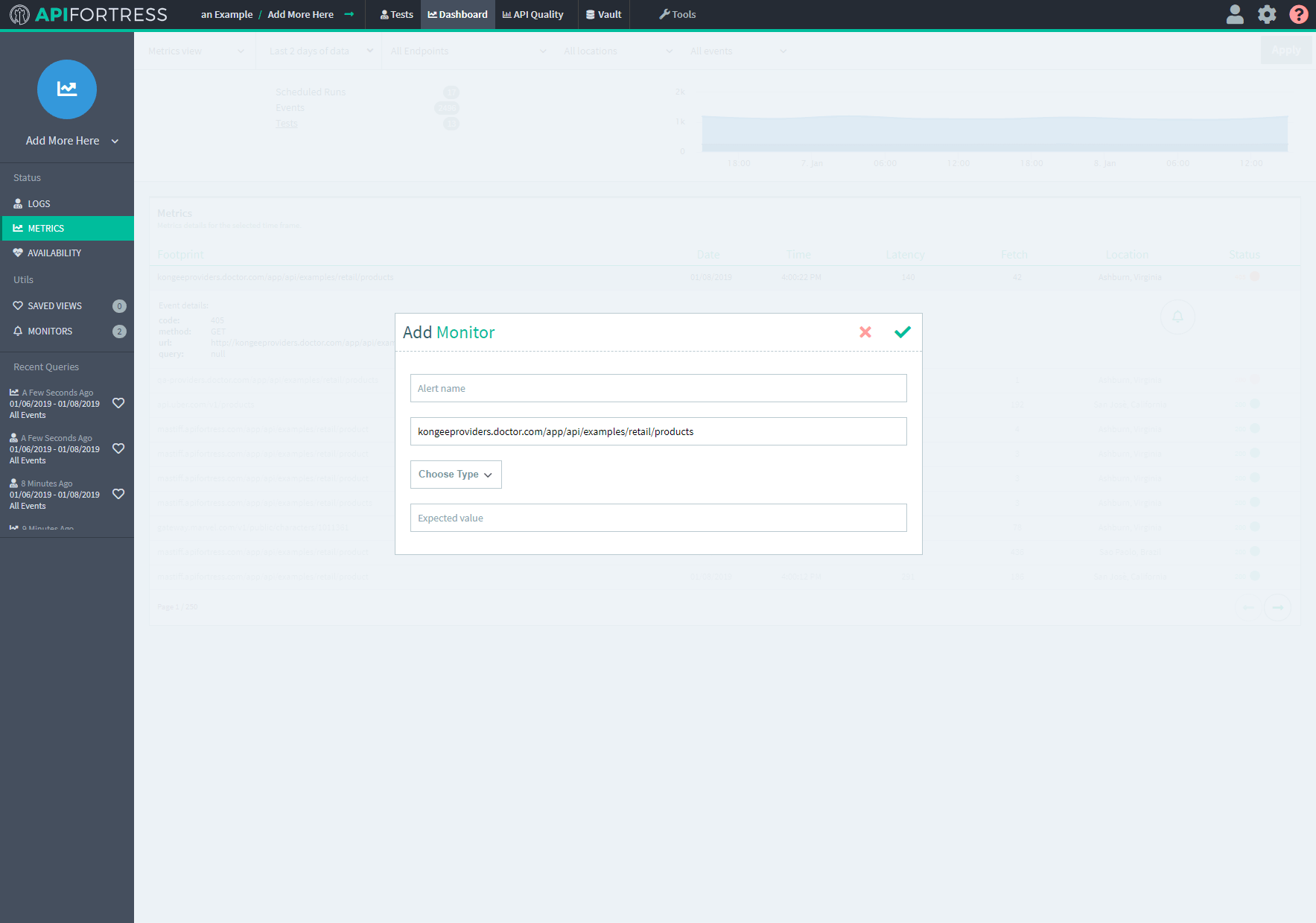Open the help question mark icon
1316x923 pixels.
pos(1298,14)
